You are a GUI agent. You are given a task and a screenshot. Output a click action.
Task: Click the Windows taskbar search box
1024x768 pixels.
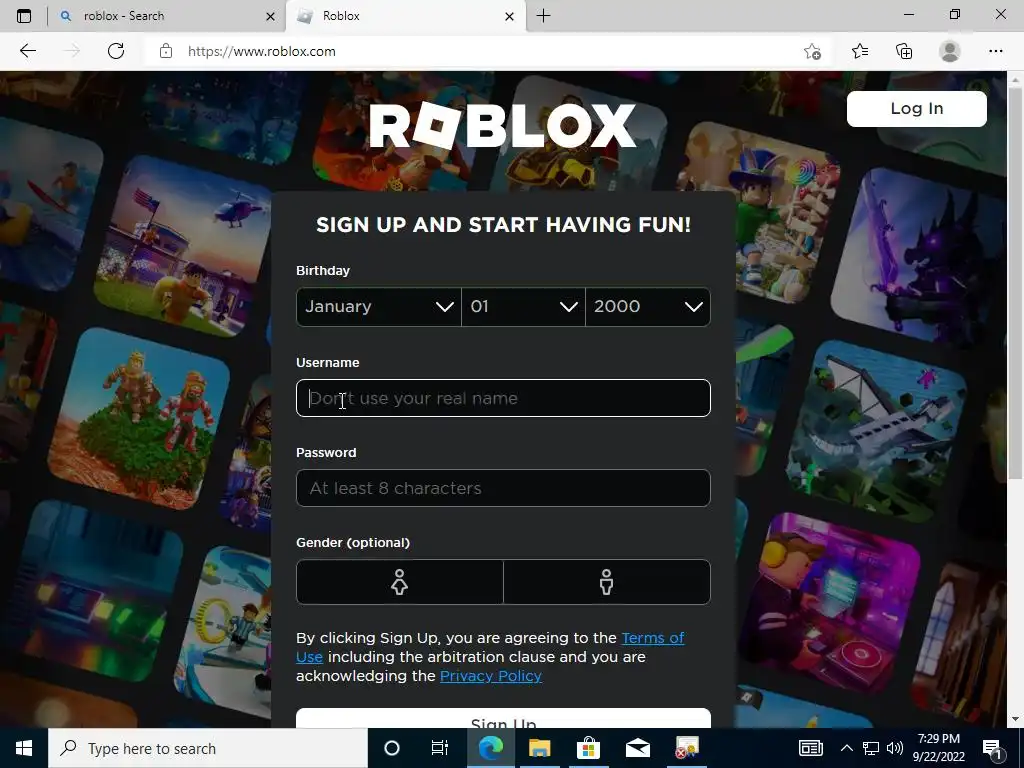[x=208, y=748]
